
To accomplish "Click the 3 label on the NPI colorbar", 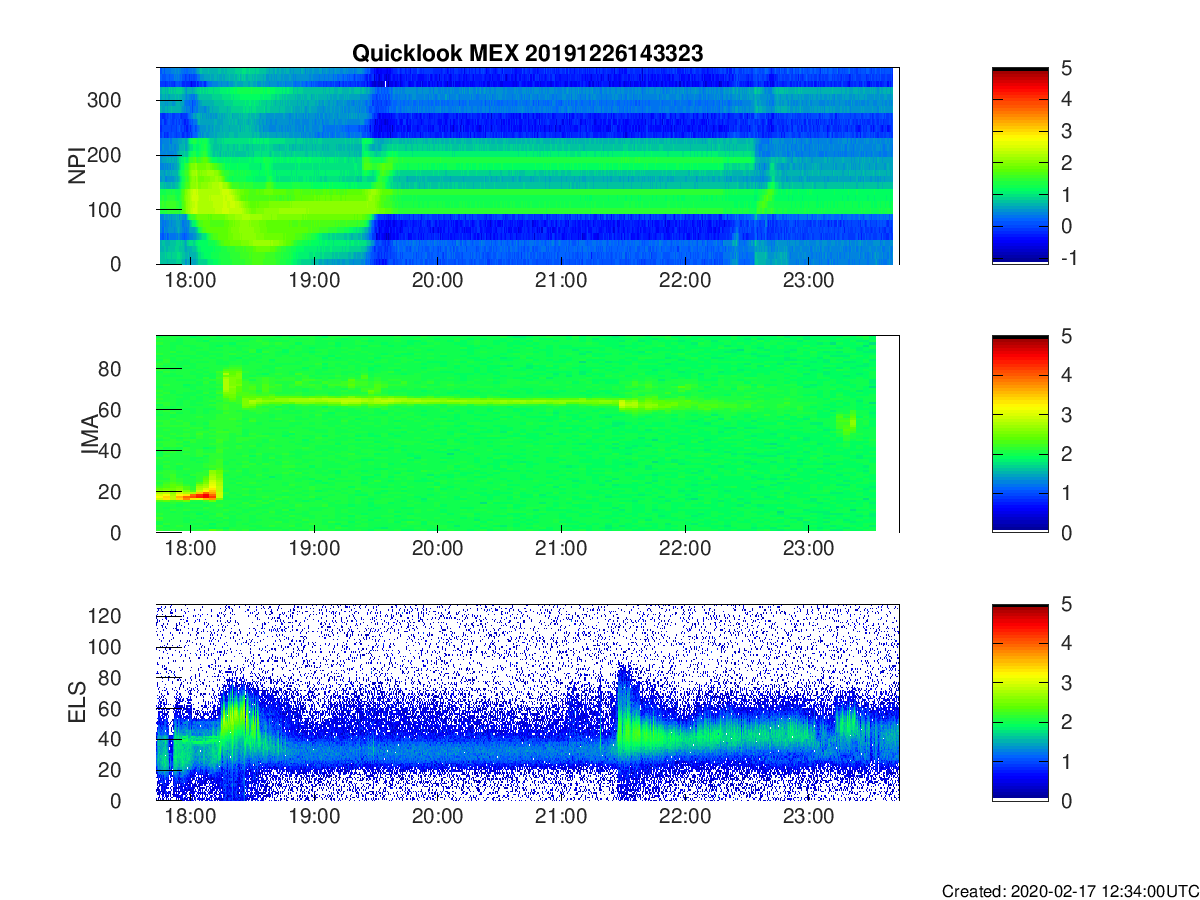I will [1065, 131].
